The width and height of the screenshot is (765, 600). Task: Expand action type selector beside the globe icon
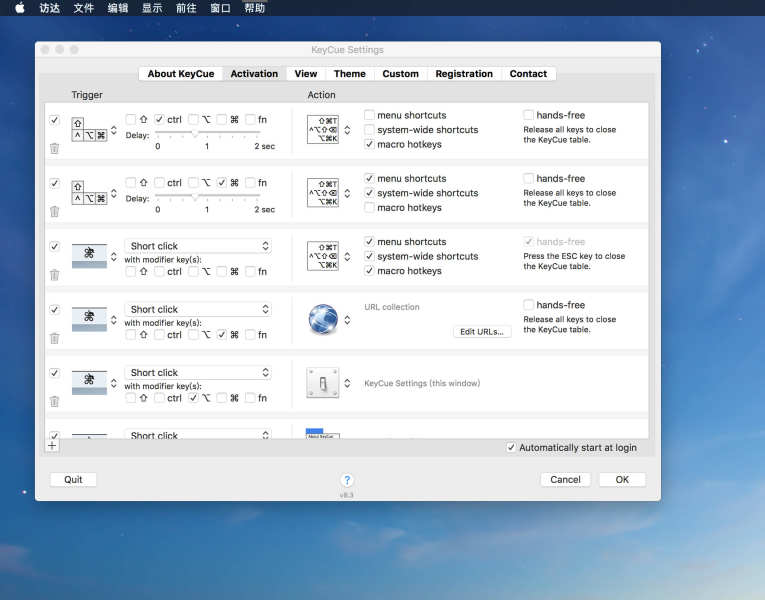(347, 320)
